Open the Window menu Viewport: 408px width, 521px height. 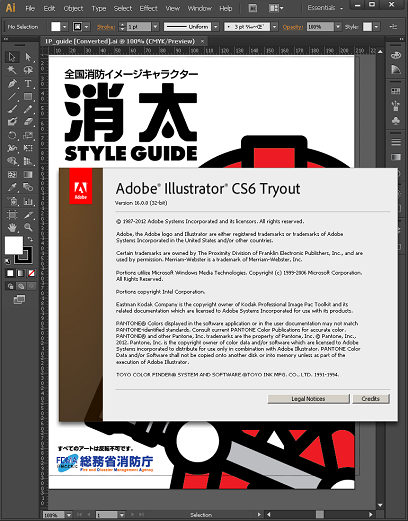point(199,8)
